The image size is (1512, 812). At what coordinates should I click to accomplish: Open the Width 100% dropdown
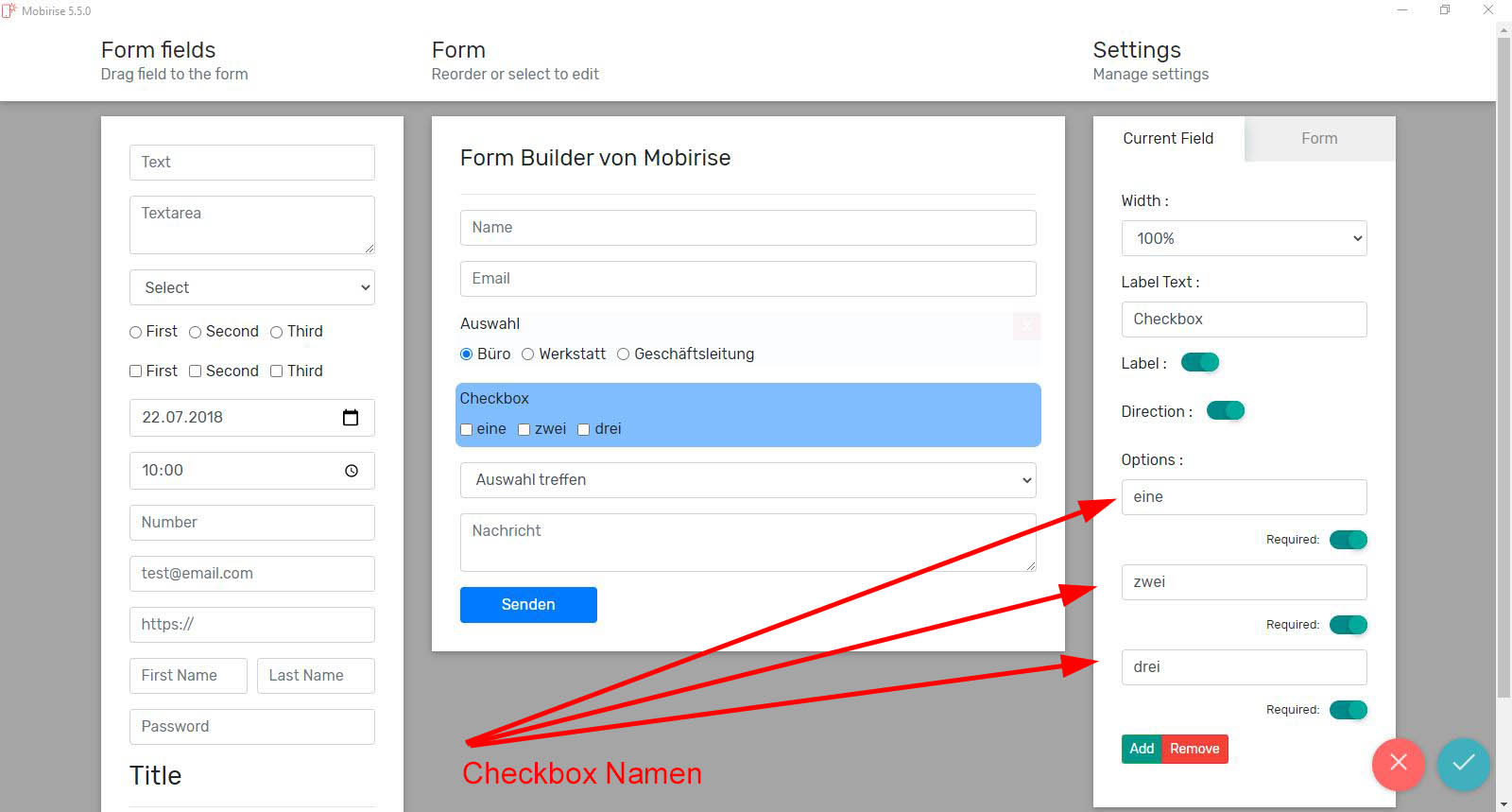tap(1244, 238)
